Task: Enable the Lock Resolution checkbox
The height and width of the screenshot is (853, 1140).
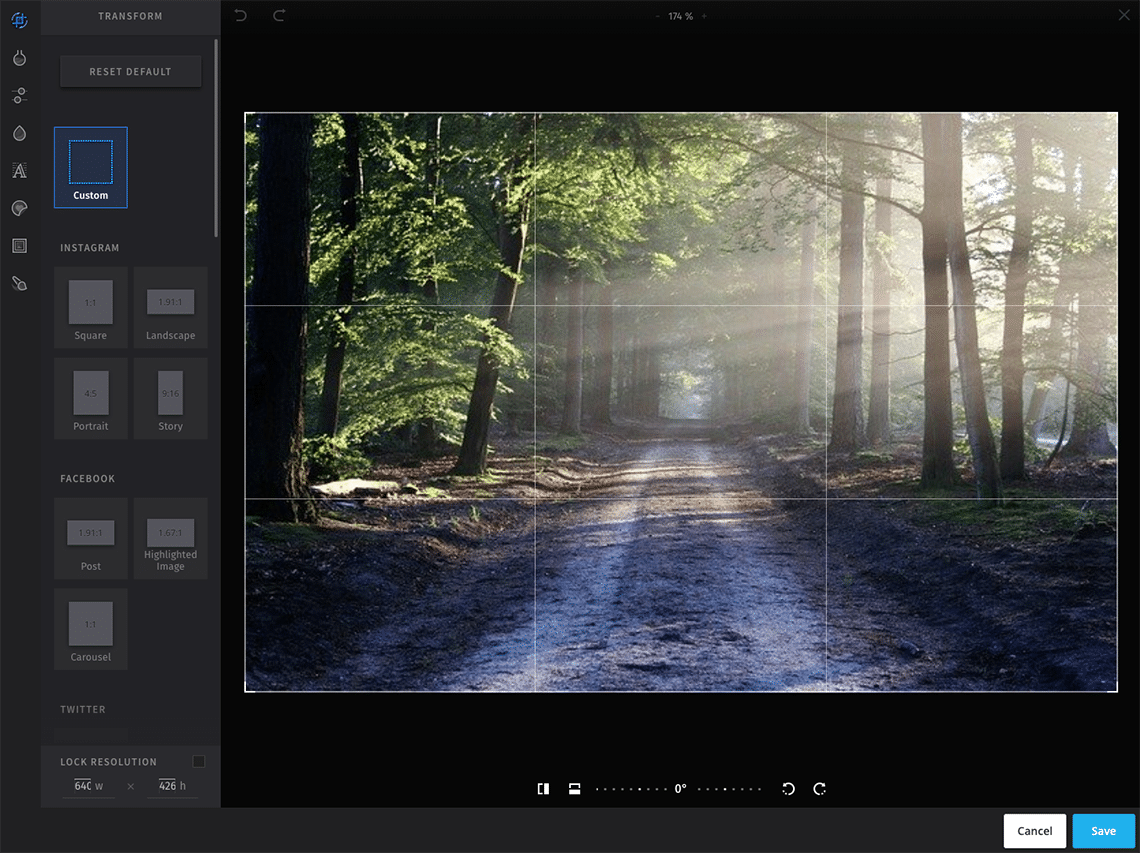Action: pos(198,762)
